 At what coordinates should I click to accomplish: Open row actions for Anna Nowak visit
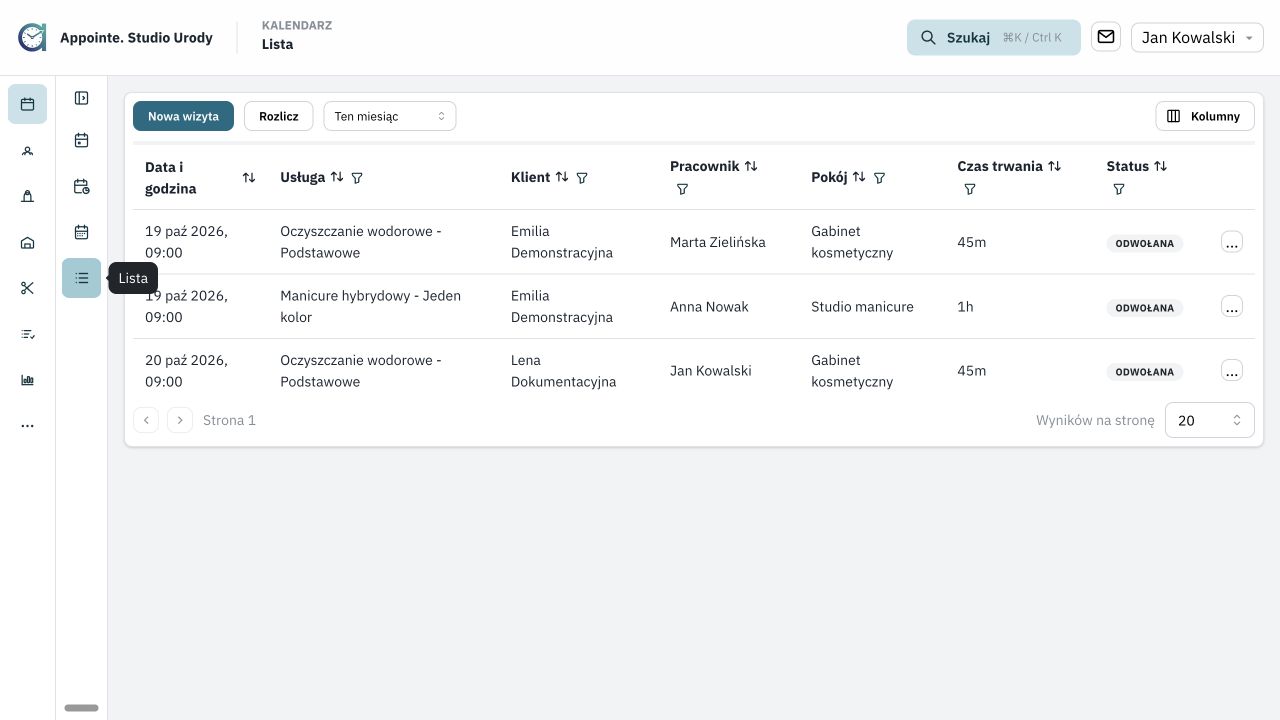click(1232, 306)
